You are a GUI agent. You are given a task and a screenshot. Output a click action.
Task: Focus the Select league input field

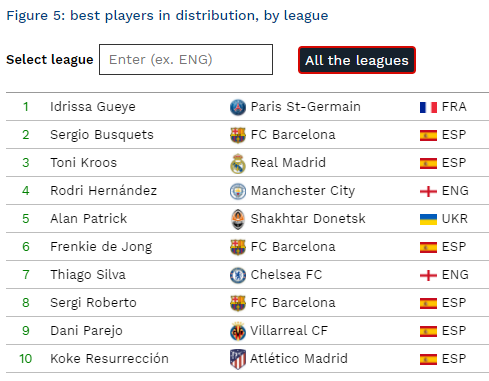186,60
